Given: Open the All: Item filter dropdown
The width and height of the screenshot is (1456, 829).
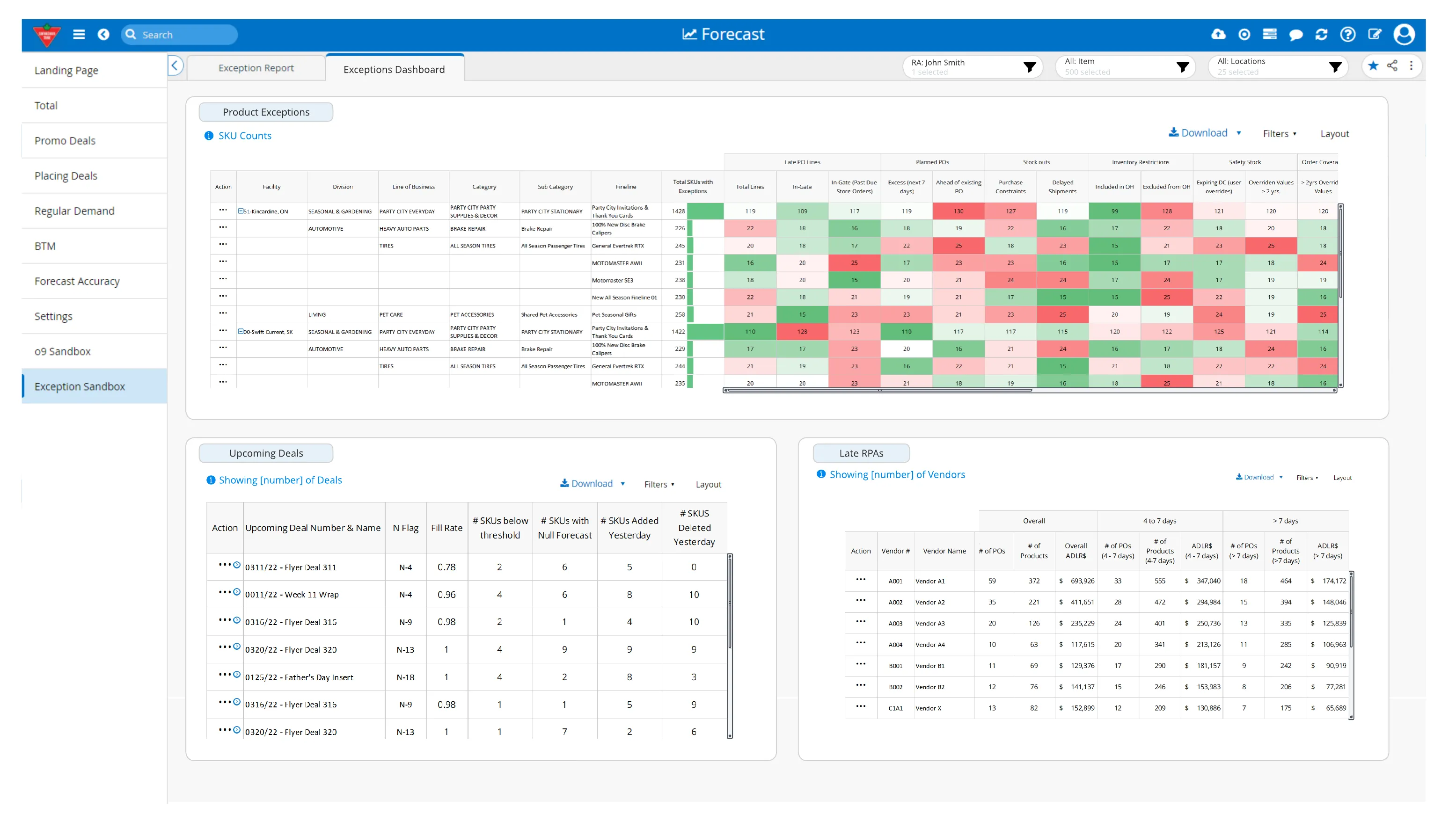Looking at the screenshot, I should [x=1125, y=66].
